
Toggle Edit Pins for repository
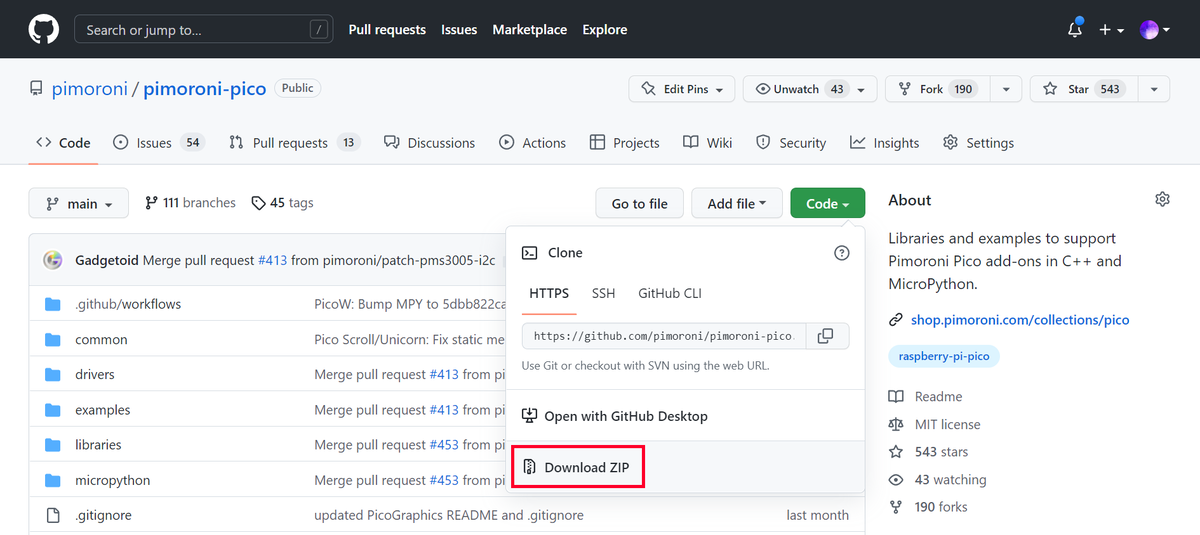pyautogui.click(x=682, y=89)
